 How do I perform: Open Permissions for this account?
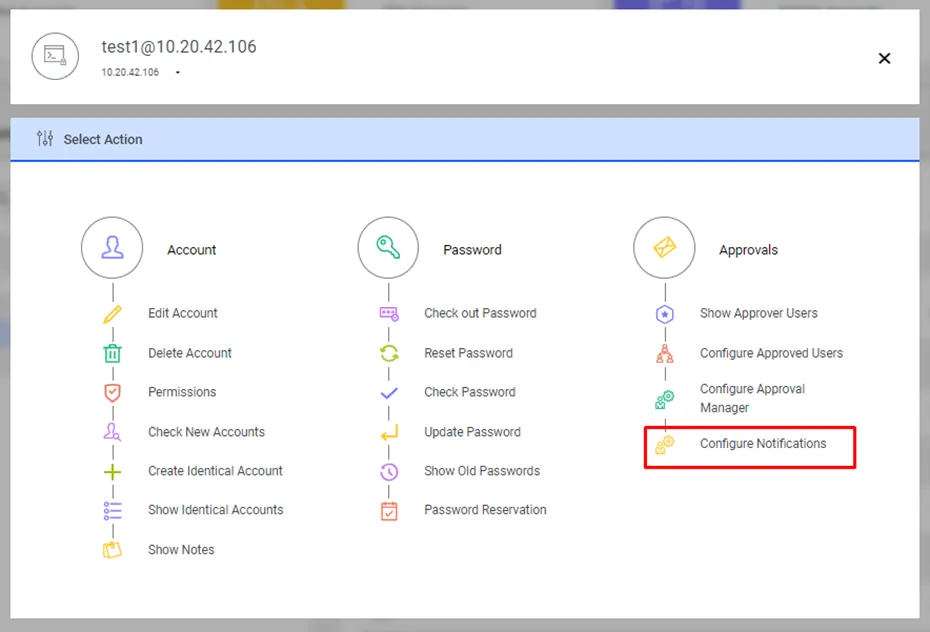[182, 392]
